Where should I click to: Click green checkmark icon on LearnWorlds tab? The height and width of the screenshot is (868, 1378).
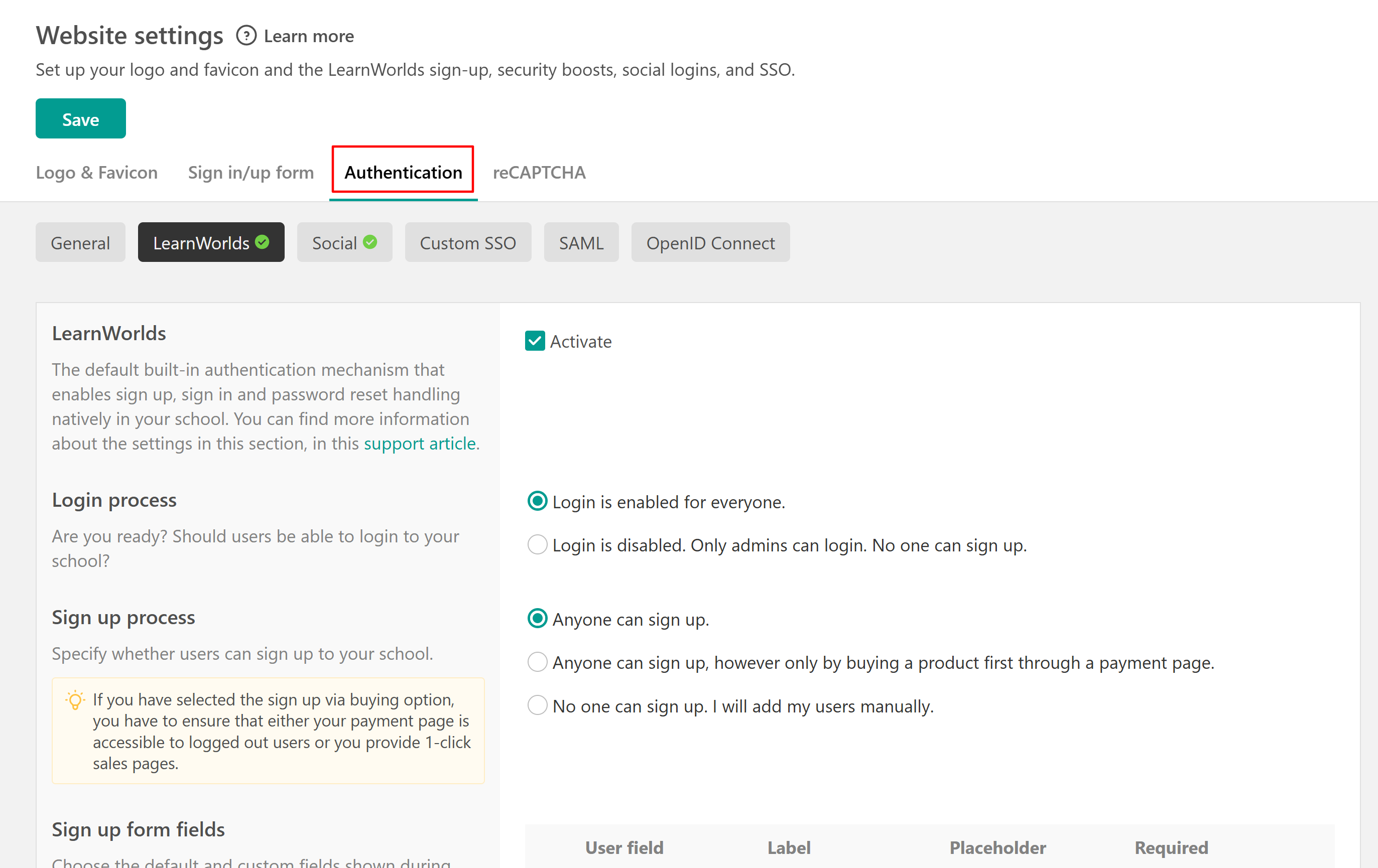[263, 242]
